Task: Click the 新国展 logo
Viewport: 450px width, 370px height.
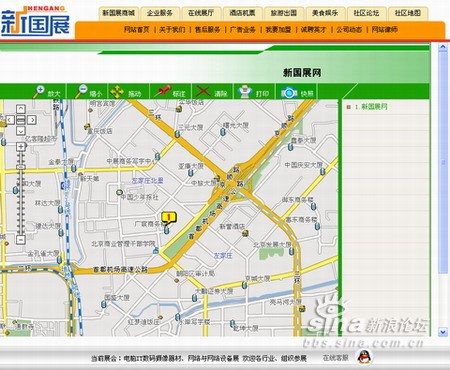Action: pos(35,21)
